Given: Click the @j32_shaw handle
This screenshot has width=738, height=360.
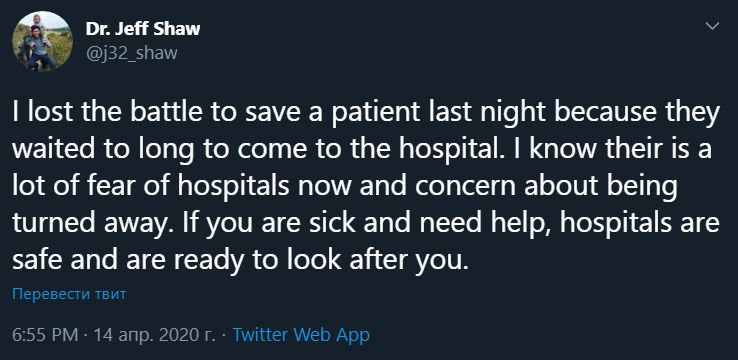Looking at the screenshot, I should (x=131, y=53).
